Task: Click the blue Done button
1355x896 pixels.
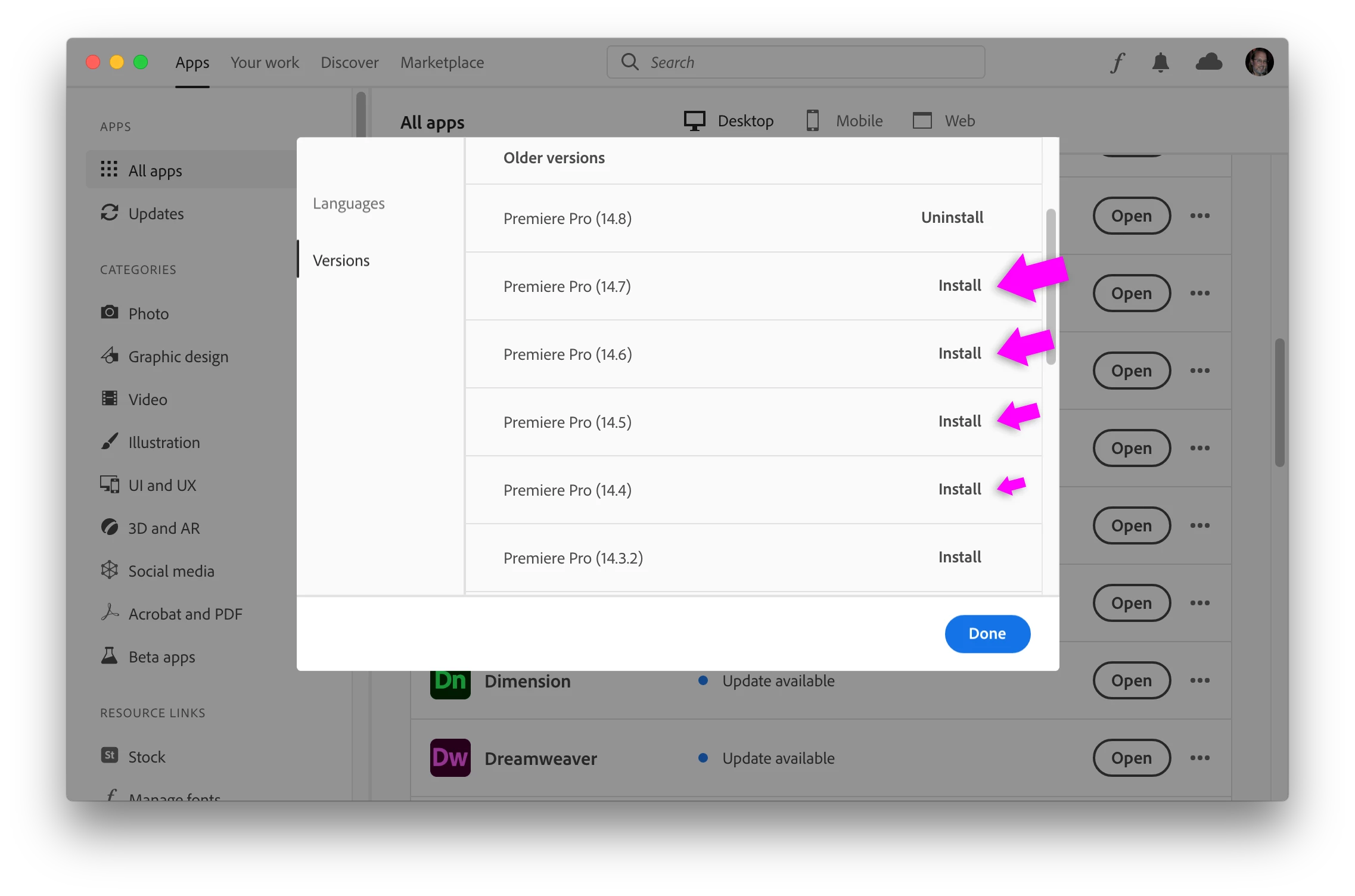Action: coord(987,633)
